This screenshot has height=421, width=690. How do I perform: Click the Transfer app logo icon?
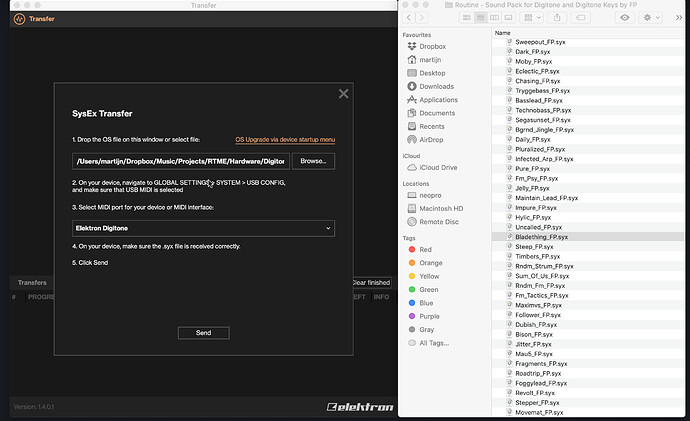click(19, 19)
